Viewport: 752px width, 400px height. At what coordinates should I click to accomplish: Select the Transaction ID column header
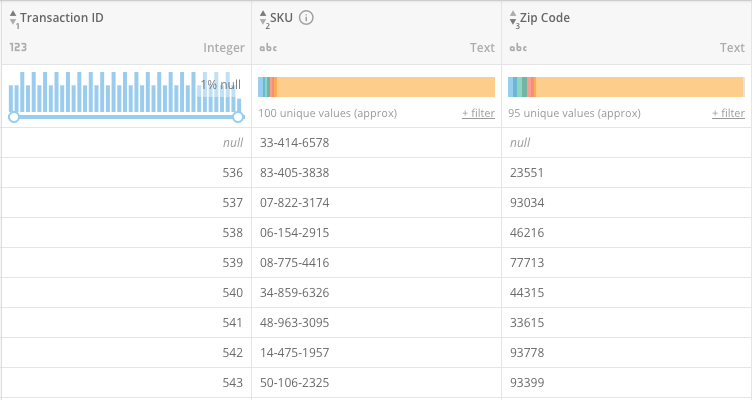click(62, 18)
